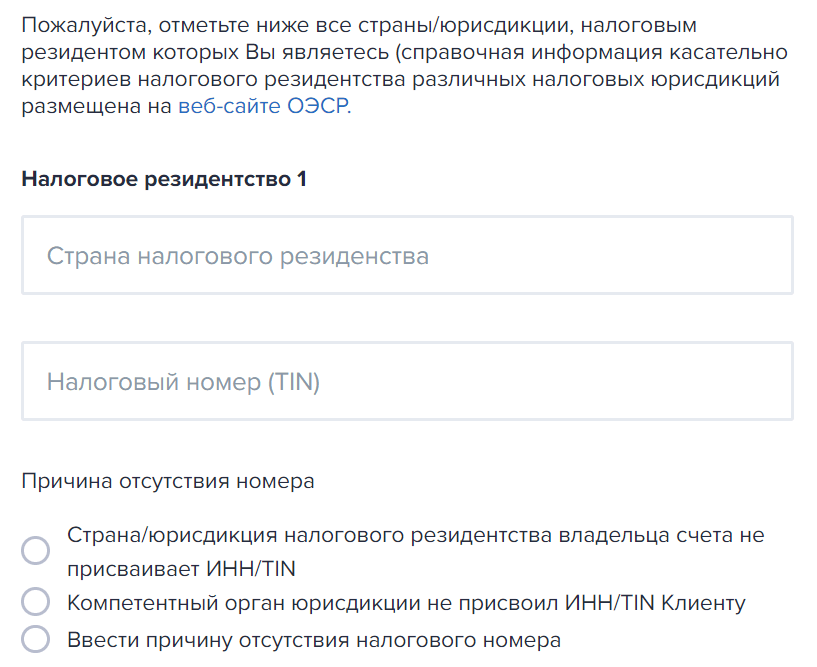Click placeholder text "Налоговый номер (TIN)"
The width and height of the screenshot is (817, 667).
[183, 382]
